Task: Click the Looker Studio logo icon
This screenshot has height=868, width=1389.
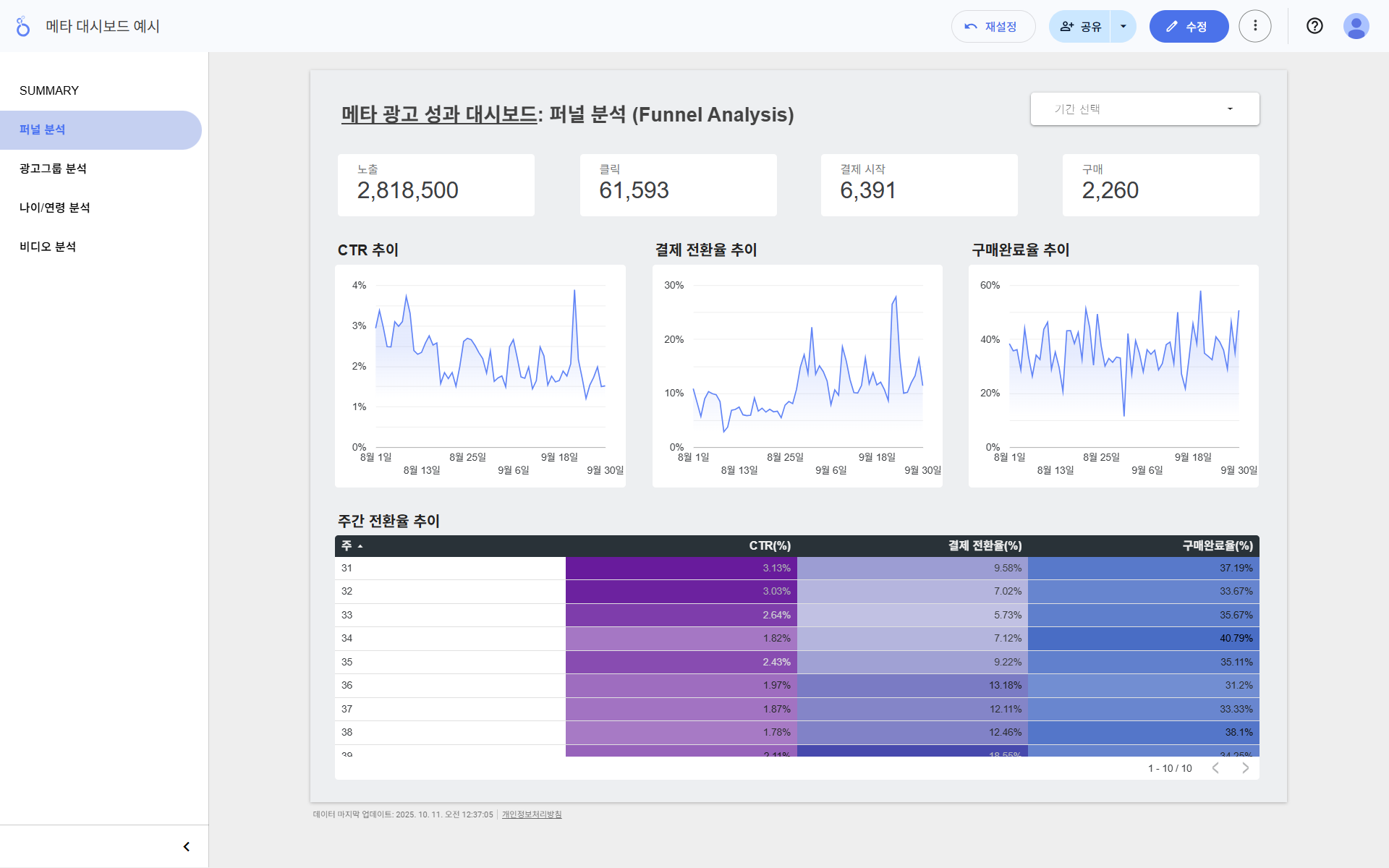Action: [x=23, y=27]
